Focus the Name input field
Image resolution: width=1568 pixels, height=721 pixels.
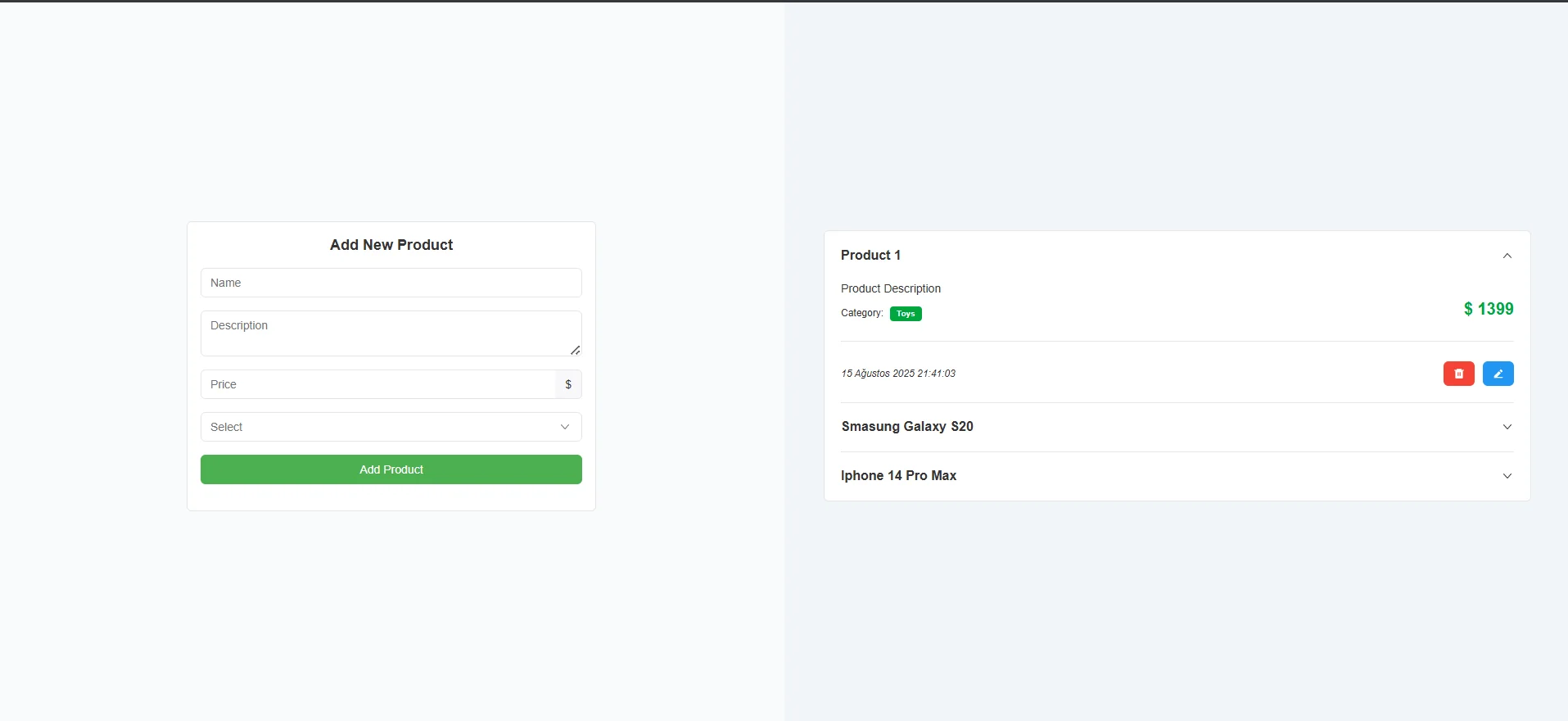[391, 283]
